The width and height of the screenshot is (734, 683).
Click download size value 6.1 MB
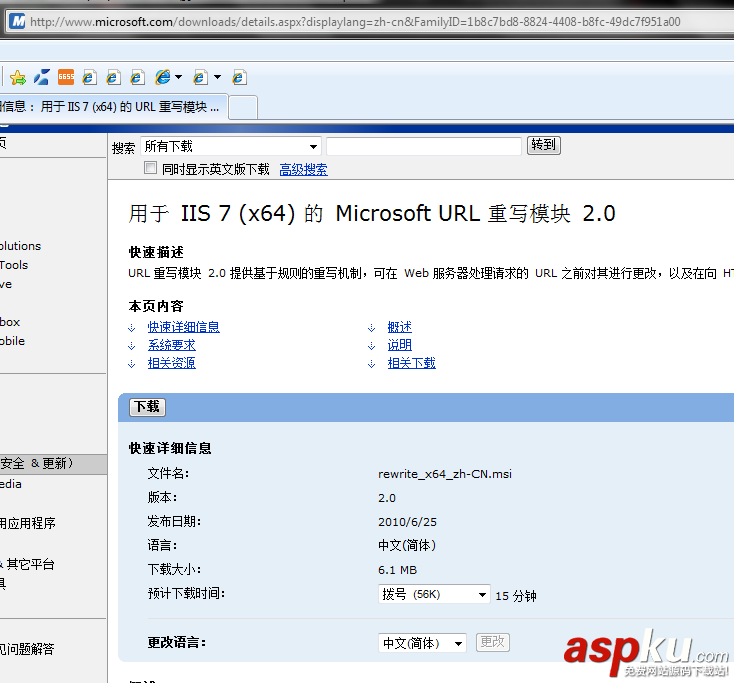pyautogui.click(x=397, y=570)
